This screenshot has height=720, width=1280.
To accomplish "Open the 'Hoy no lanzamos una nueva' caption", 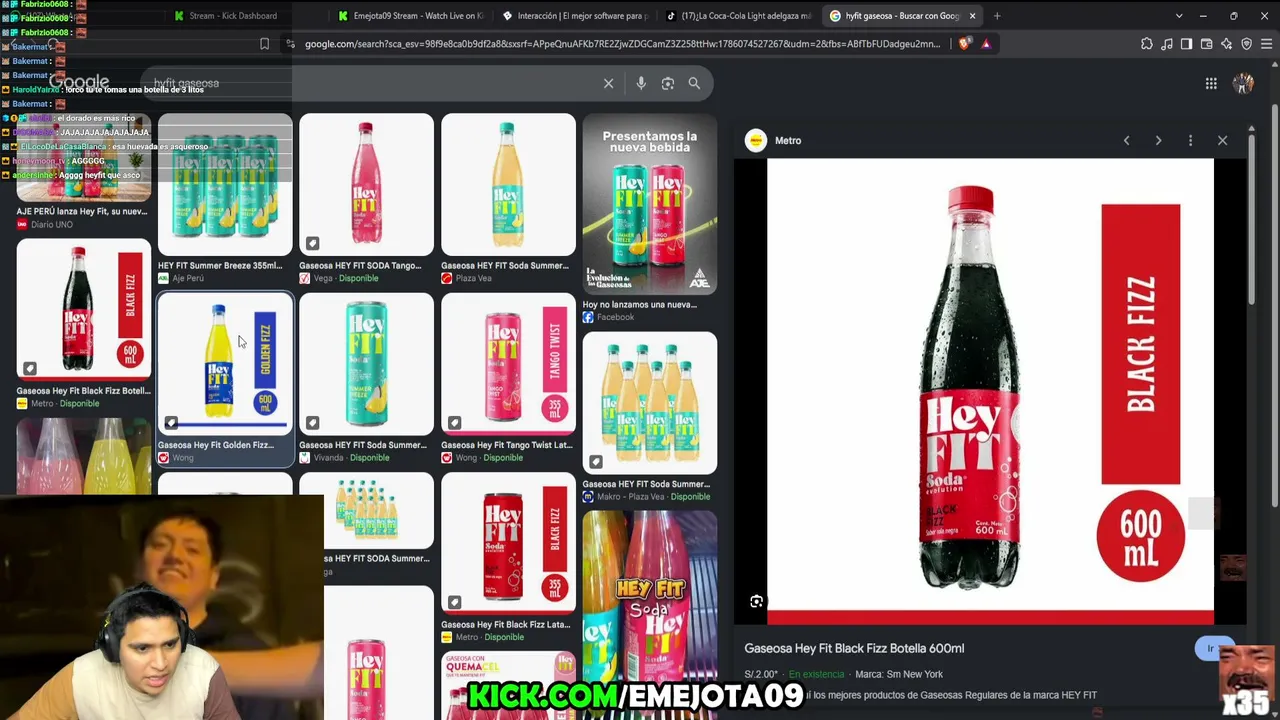I will click(x=640, y=305).
